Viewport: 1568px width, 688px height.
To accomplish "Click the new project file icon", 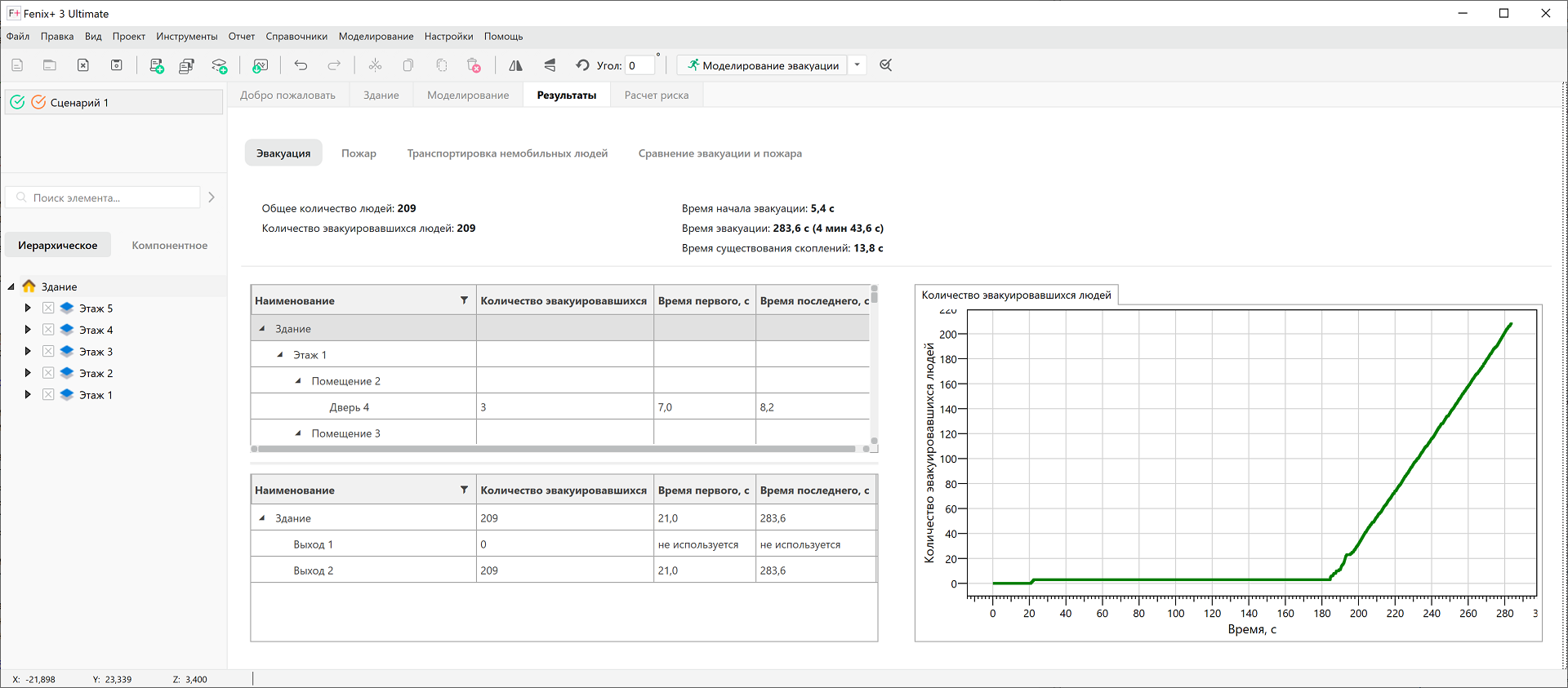I will [x=17, y=65].
